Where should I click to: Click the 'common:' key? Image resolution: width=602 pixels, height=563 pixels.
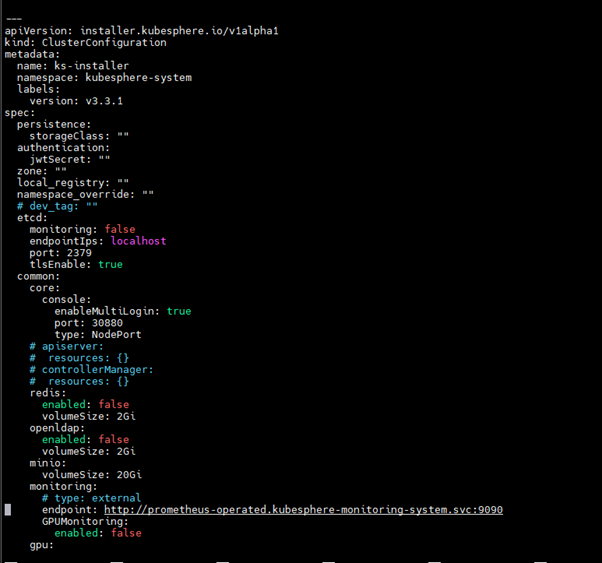(38, 276)
